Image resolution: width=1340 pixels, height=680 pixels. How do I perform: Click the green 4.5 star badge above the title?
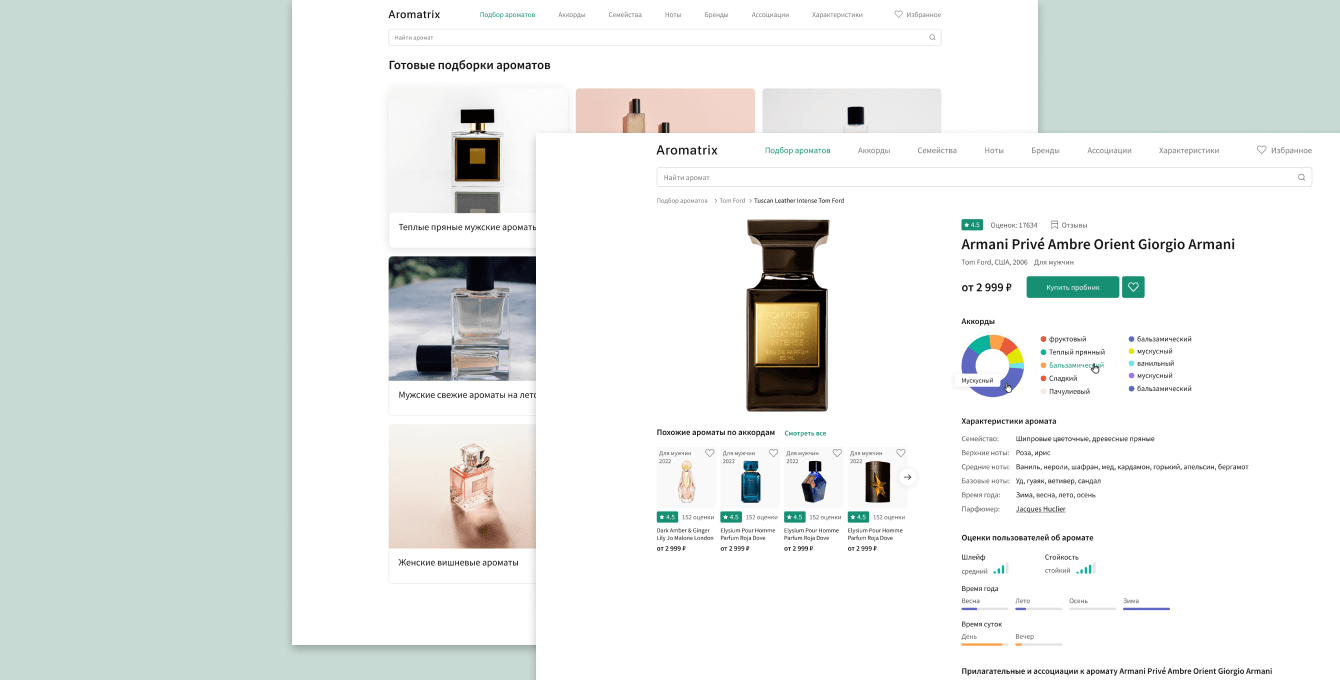tap(972, 225)
